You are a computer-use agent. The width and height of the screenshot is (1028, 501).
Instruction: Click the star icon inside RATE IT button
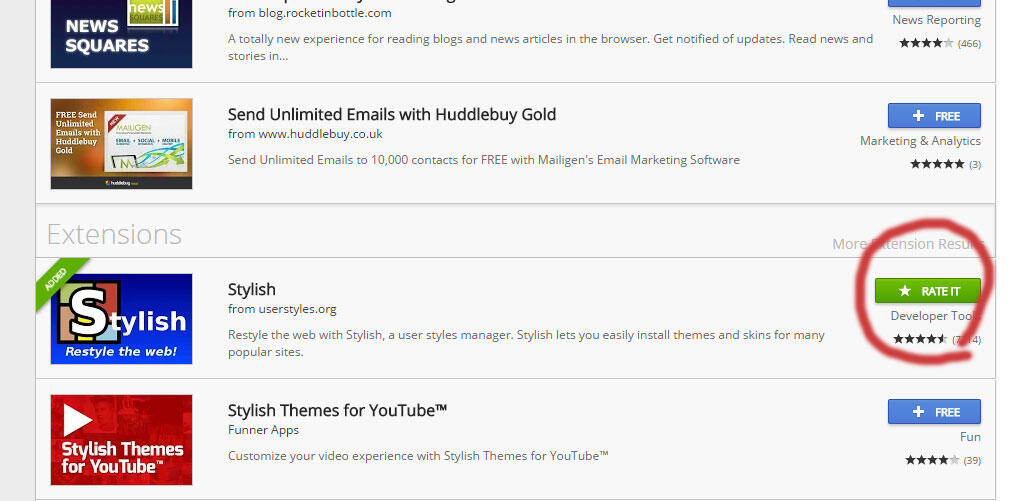[905, 291]
